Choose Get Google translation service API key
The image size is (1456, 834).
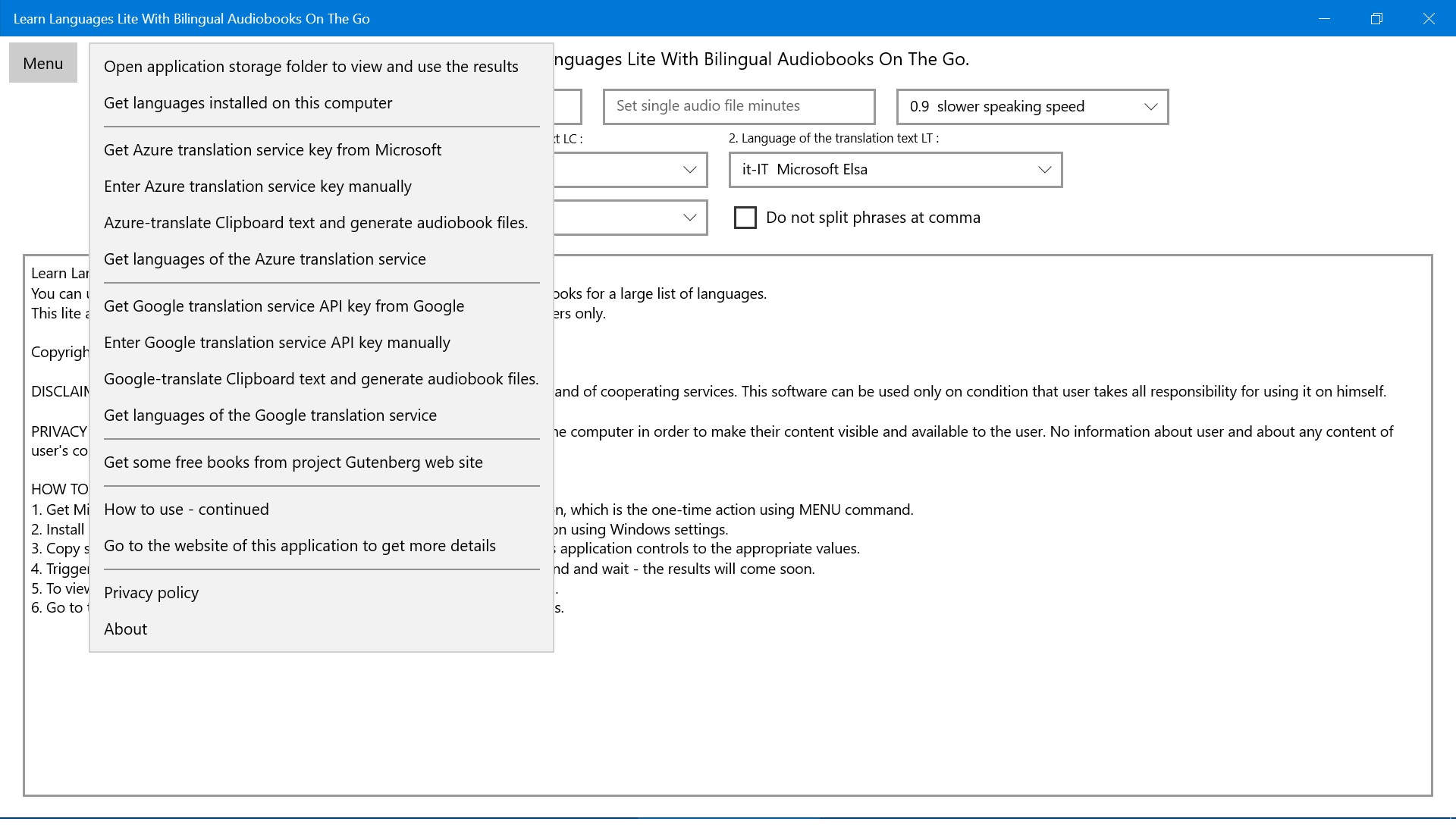(284, 306)
